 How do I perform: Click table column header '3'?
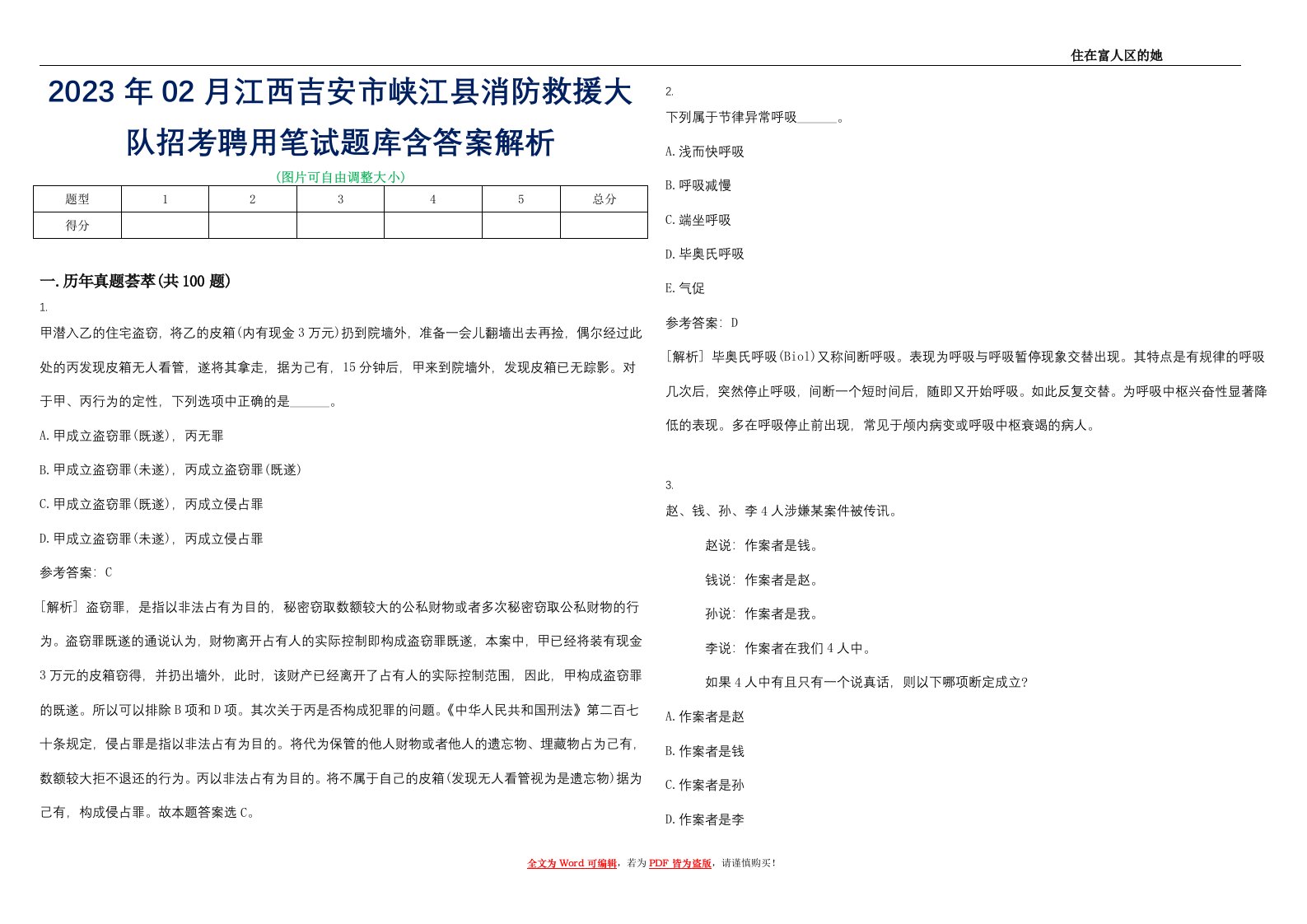pos(340,199)
